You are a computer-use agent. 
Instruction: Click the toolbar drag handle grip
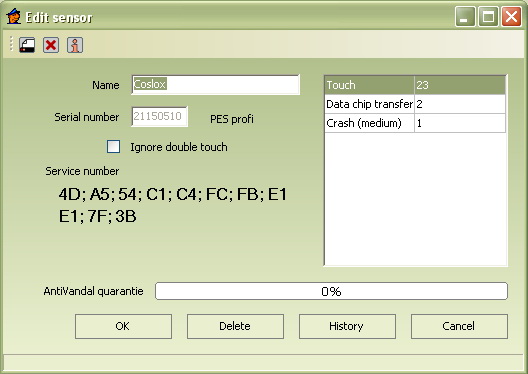coord(11,44)
